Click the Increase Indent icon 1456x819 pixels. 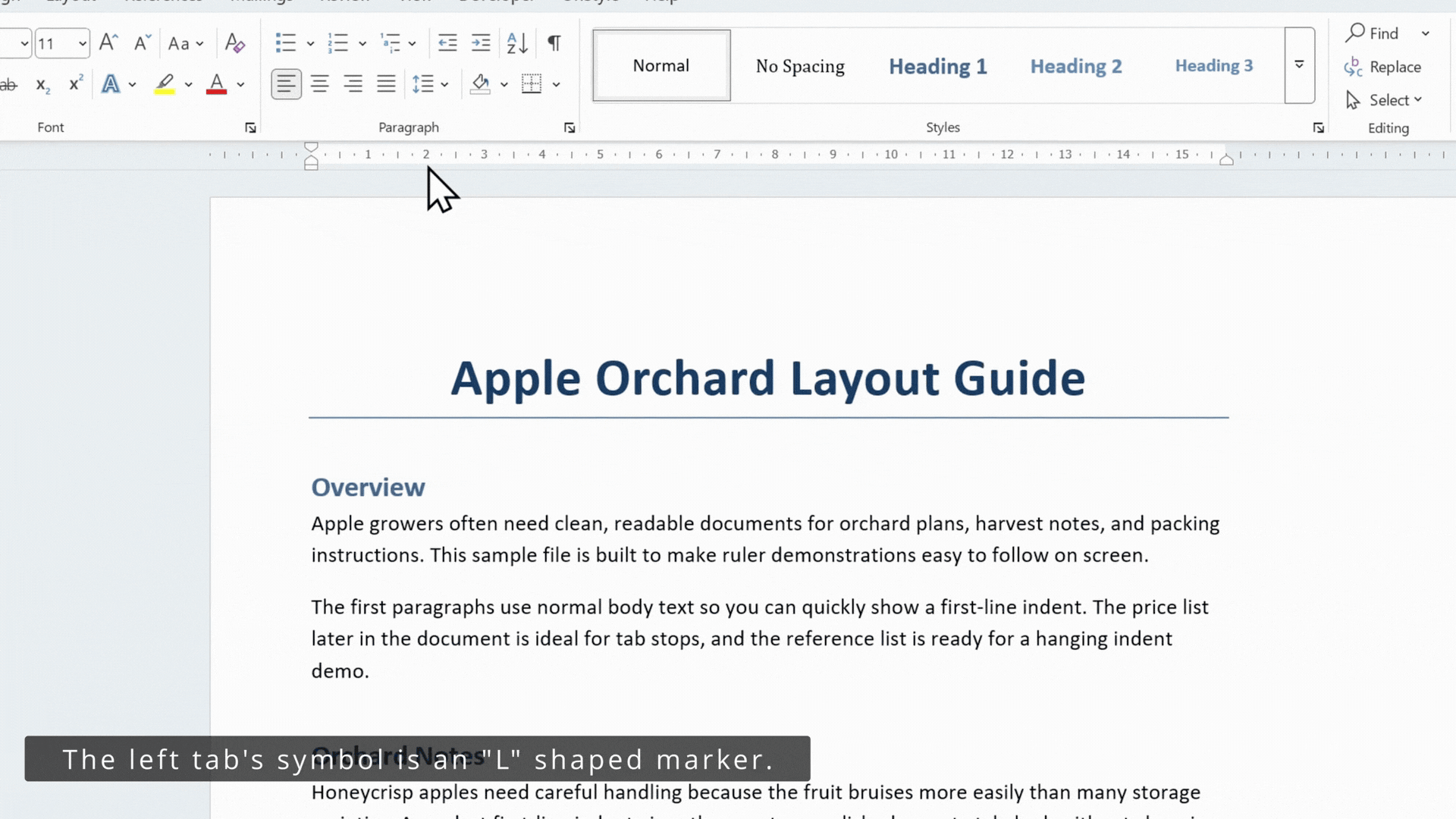(x=481, y=42)
